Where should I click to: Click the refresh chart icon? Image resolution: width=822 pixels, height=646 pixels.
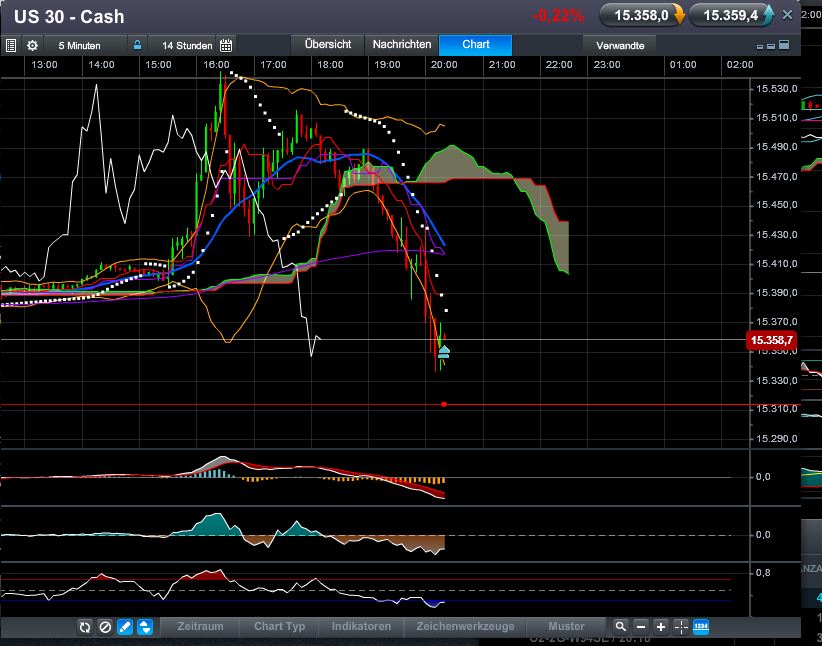click(85, 627)
